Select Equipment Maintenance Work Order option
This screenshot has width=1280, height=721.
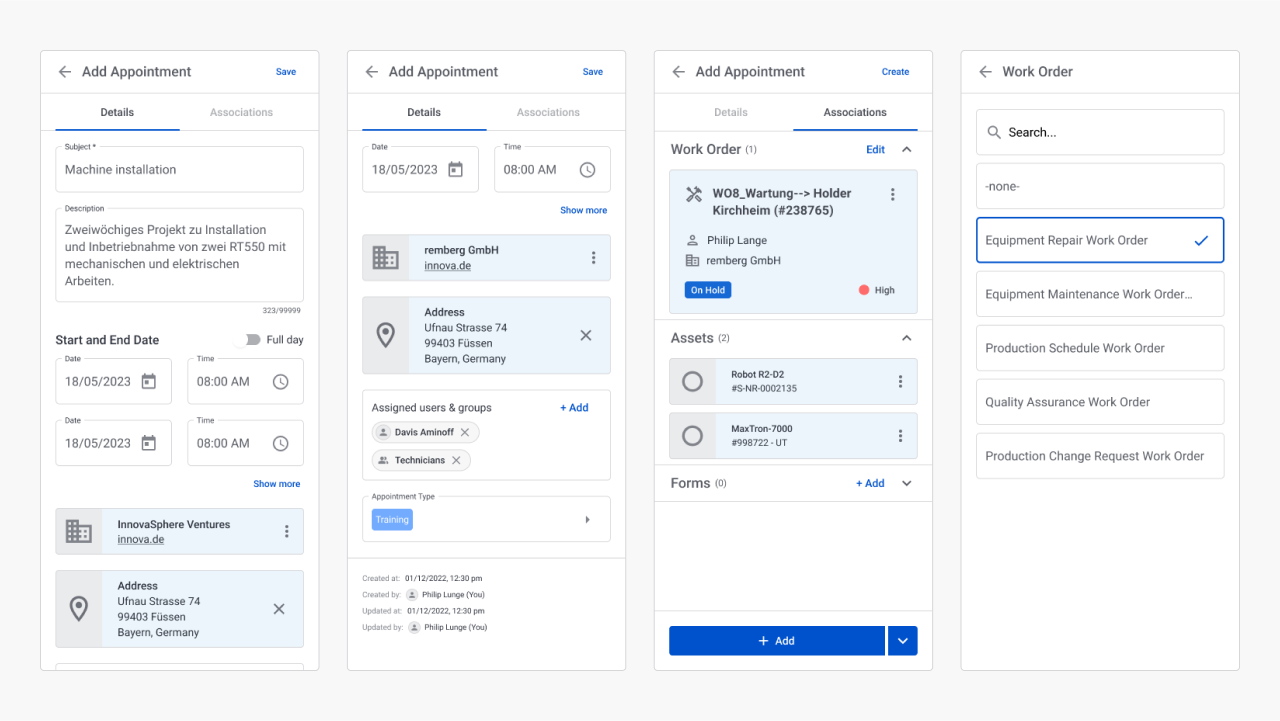[x=1100, y=294]
